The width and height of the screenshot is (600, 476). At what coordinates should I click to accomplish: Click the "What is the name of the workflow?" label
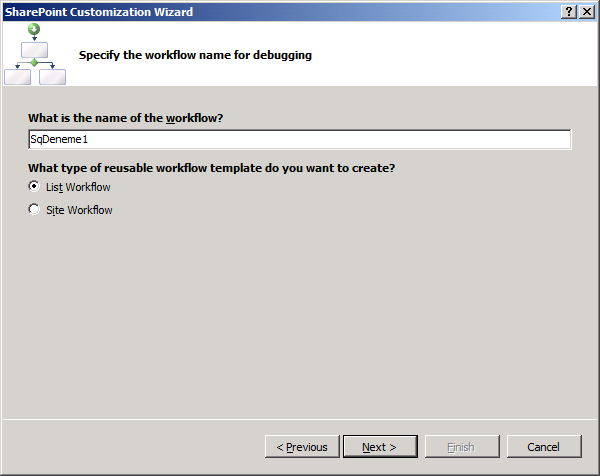point(125,118)
